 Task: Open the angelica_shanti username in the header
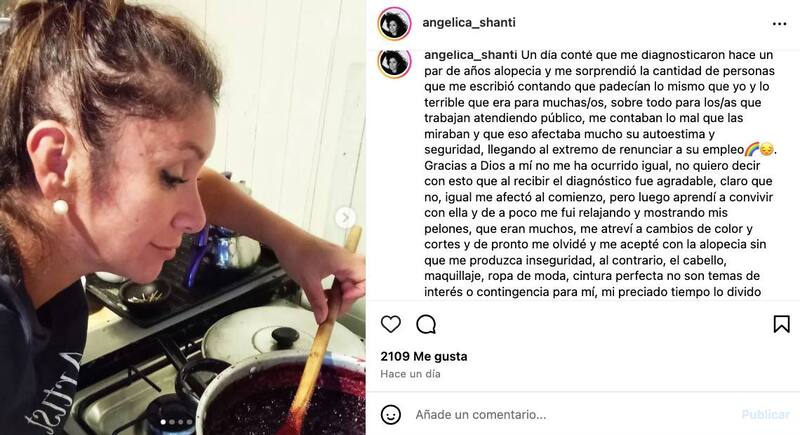coord(469,22)
